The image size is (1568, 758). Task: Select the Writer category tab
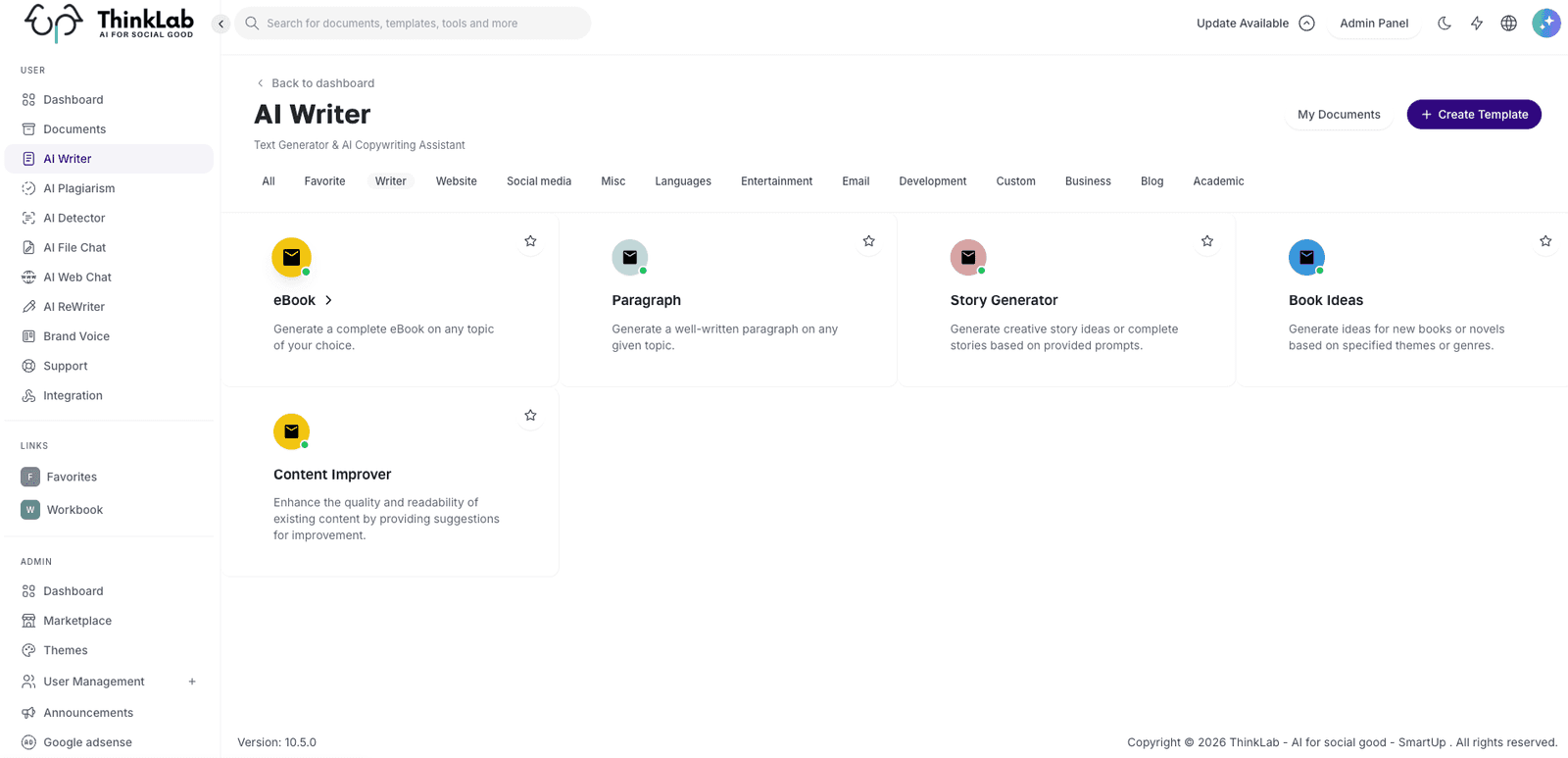pyautogui.click(x=390, y=181)
